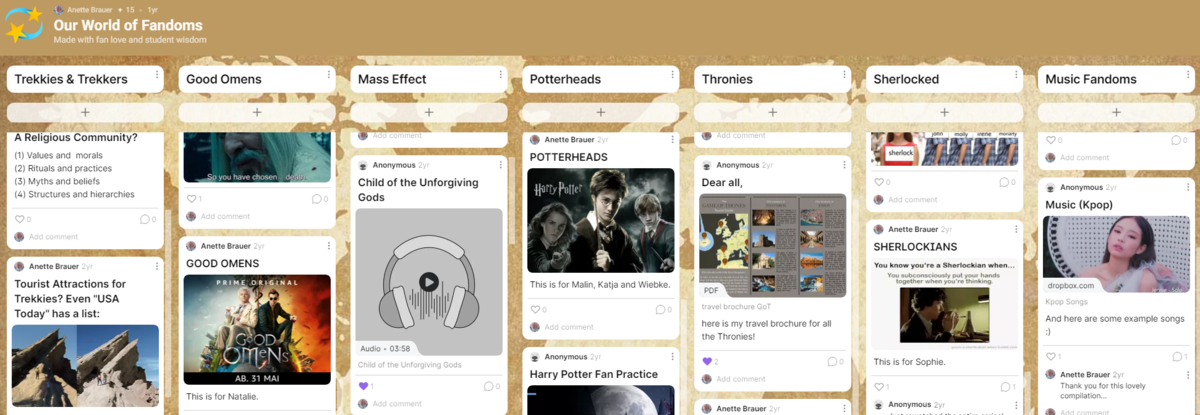Screen dimensions: 1200x415
Task: Add comment on POTTERHEADS post
Action: click(x=569, y=327)
